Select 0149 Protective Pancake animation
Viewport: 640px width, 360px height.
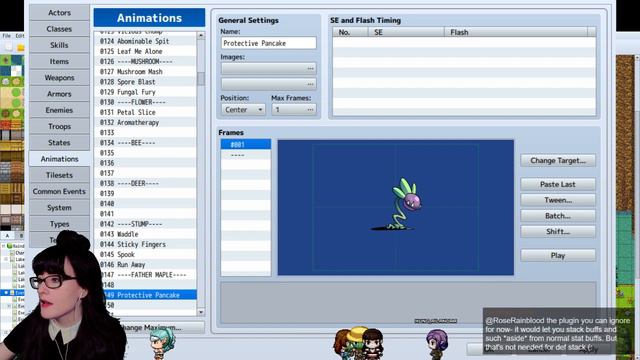145,295
